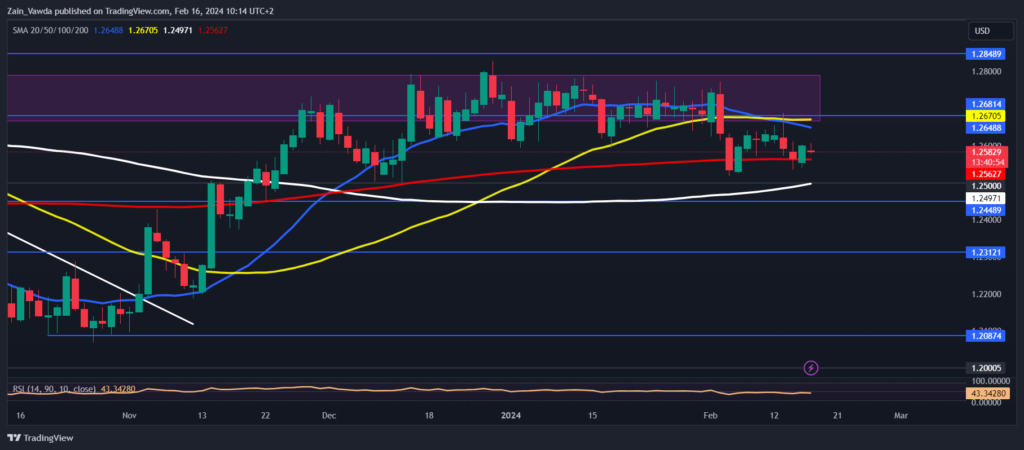
Task: Click the Nov label on the time axis
Action: (128, 413)
